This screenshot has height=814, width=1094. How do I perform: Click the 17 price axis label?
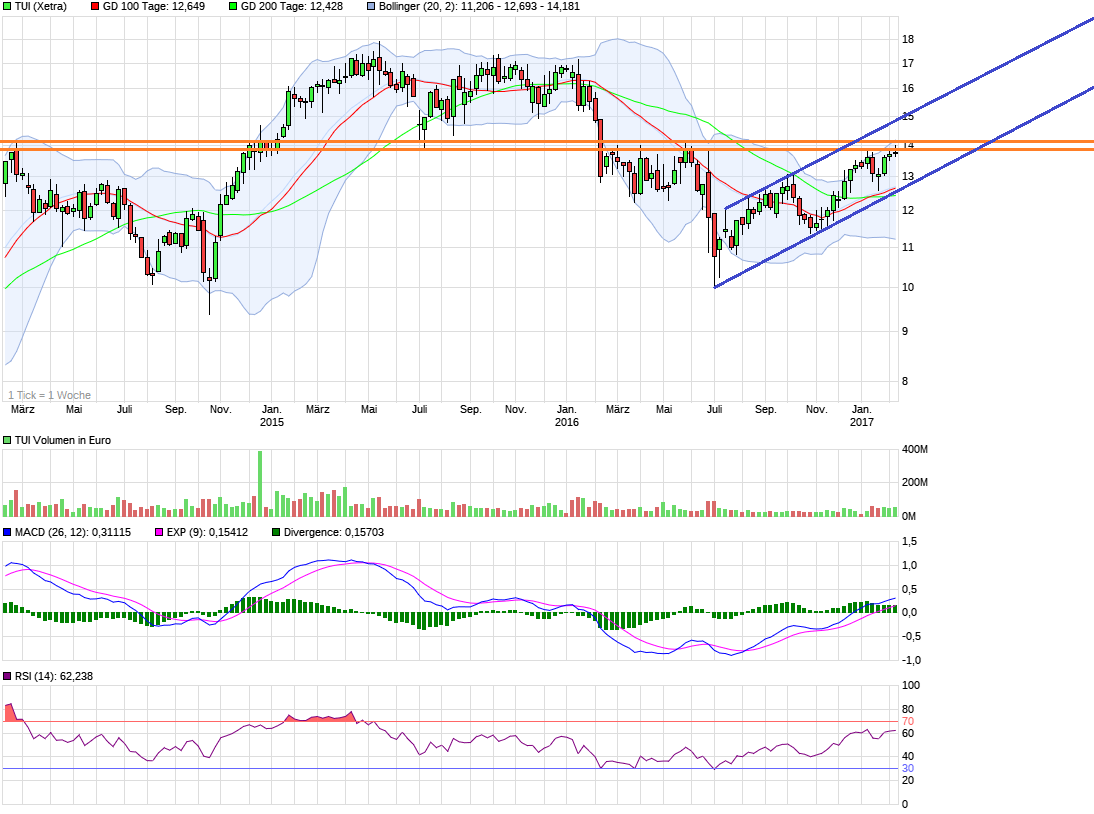(908, 63)
